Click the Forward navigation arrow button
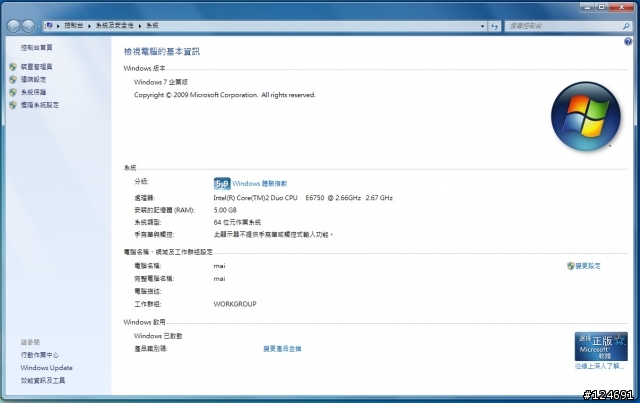Screen dimensions: 640x403 click(28, 26)
